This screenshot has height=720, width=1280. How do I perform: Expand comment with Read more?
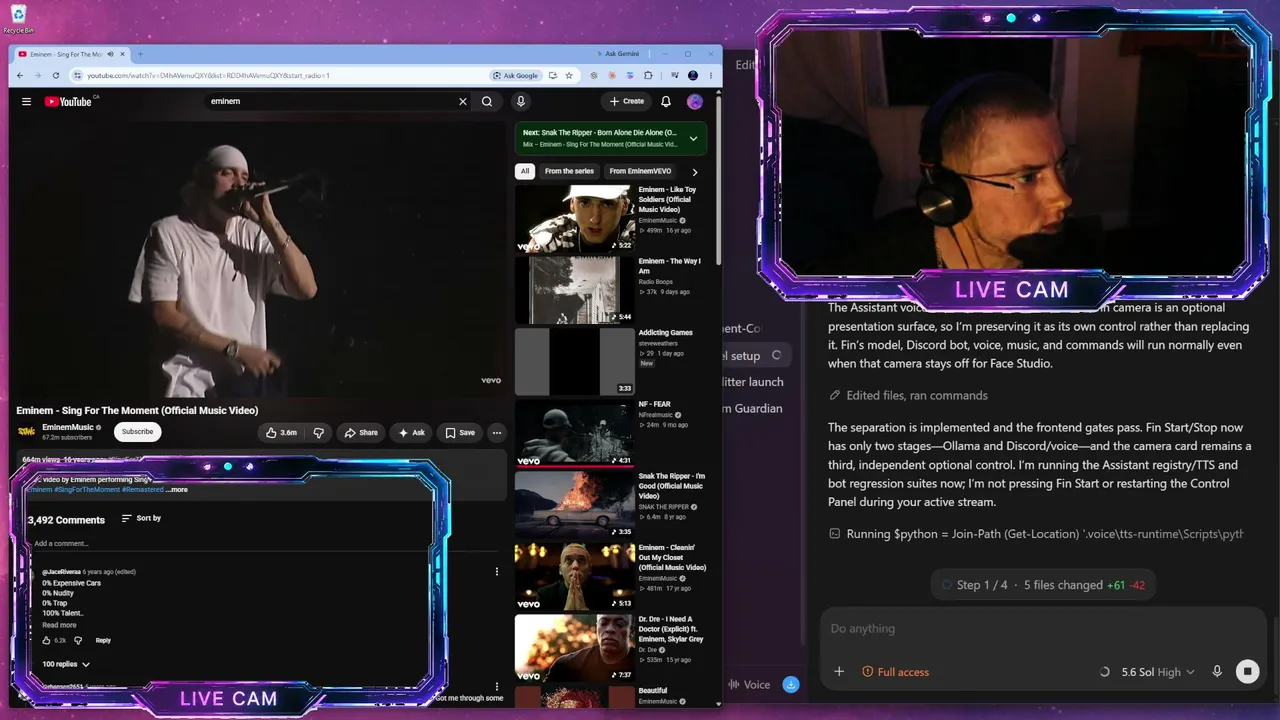click(59, 625)
